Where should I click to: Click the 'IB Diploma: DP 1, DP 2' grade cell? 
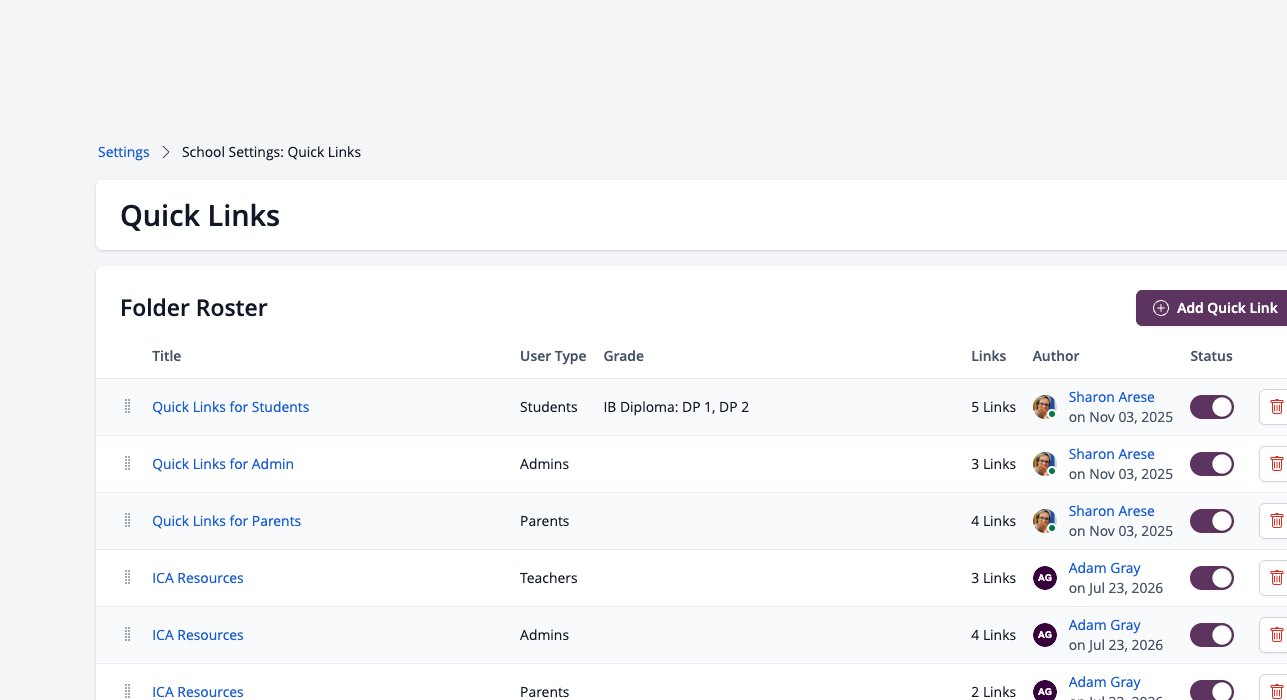point(676,407)
